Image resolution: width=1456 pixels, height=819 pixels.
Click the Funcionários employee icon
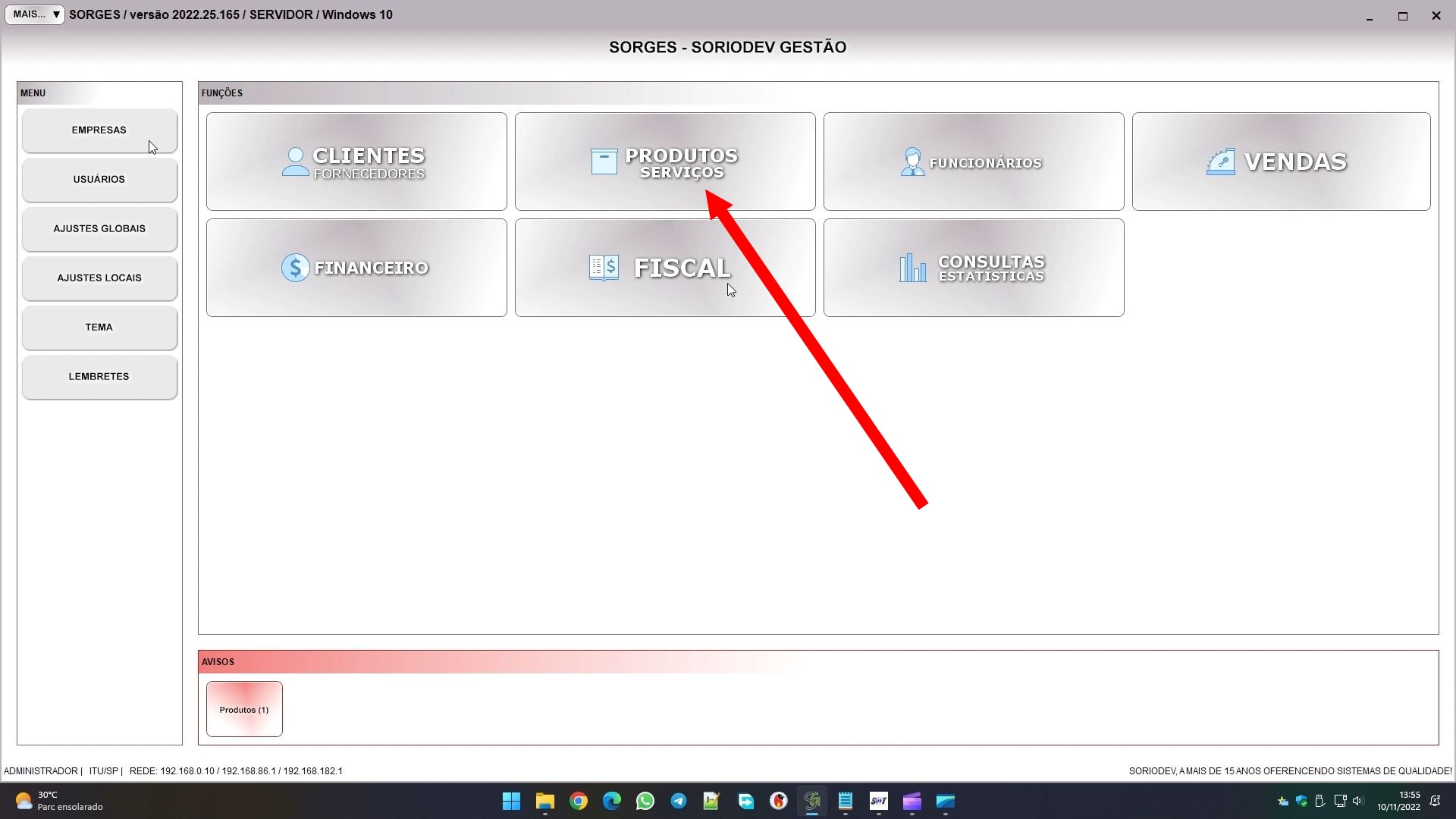pyautogui.click(x=912, y=162)
